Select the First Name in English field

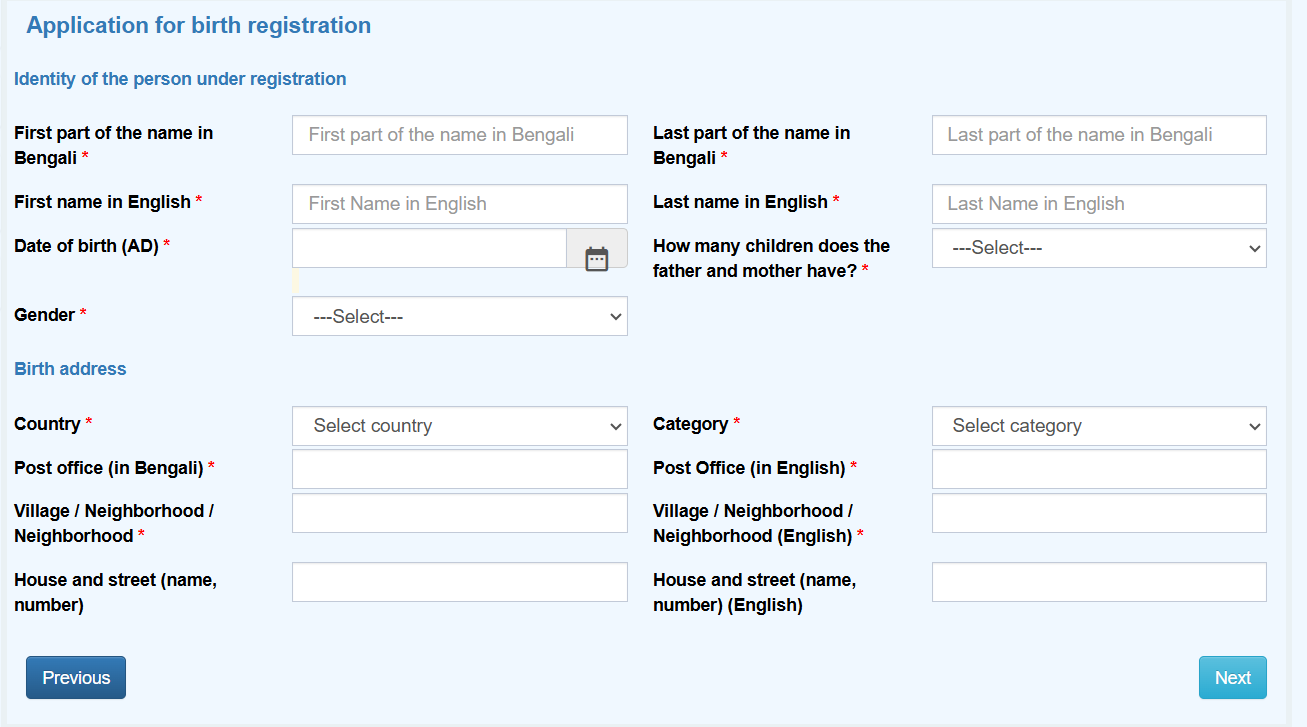459,204
